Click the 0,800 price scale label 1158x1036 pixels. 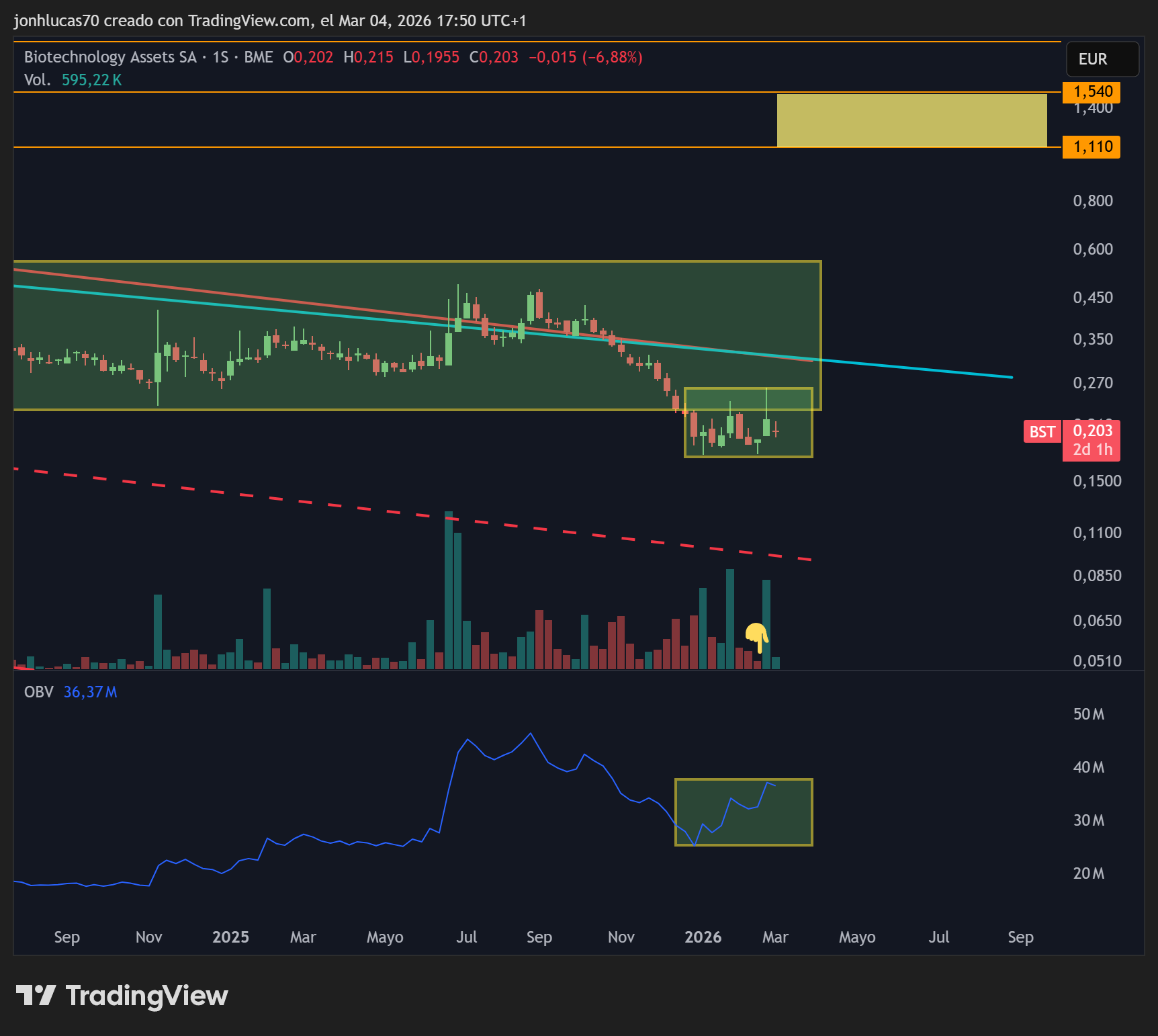[1092, 201]
